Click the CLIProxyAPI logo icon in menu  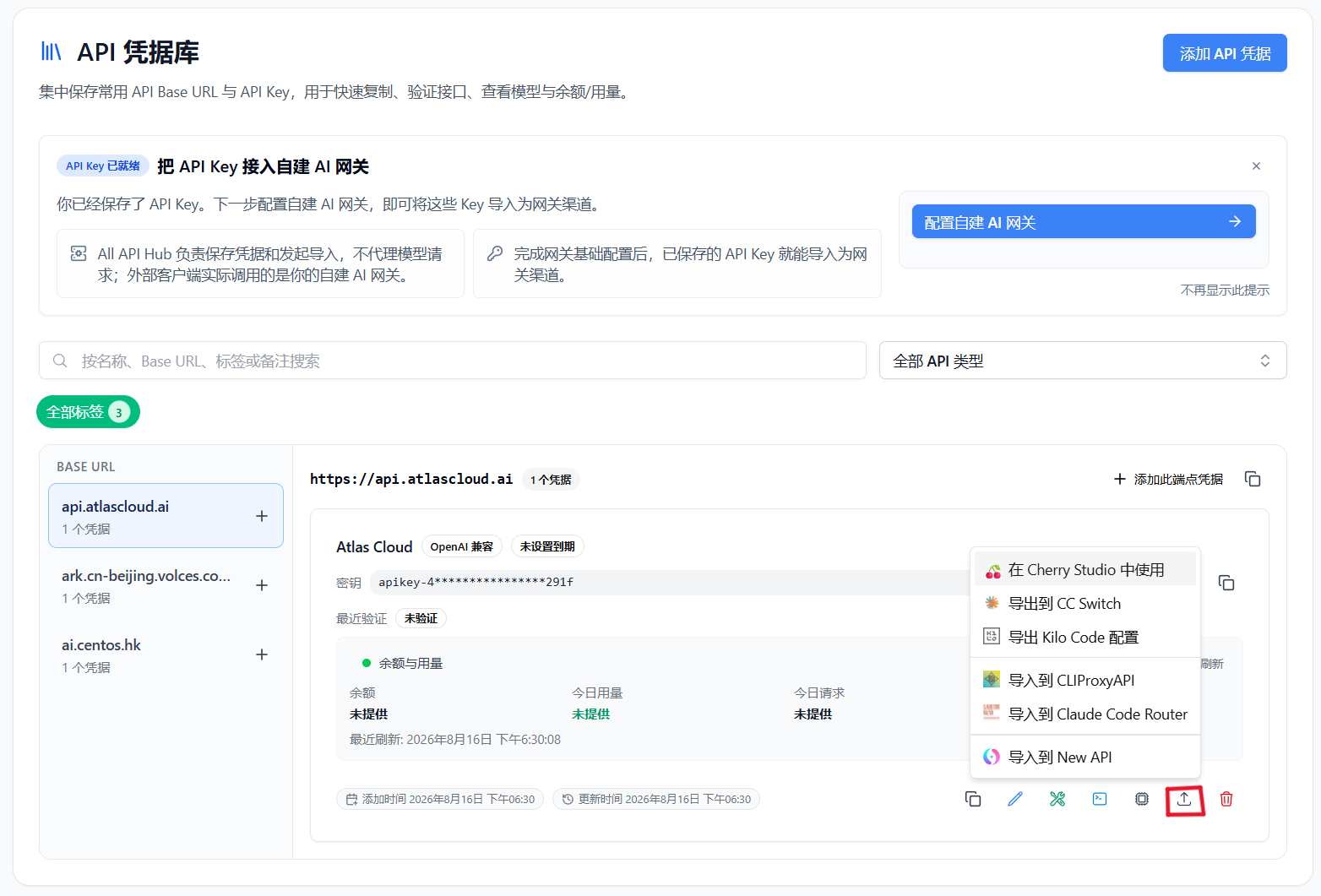point(992,679)
